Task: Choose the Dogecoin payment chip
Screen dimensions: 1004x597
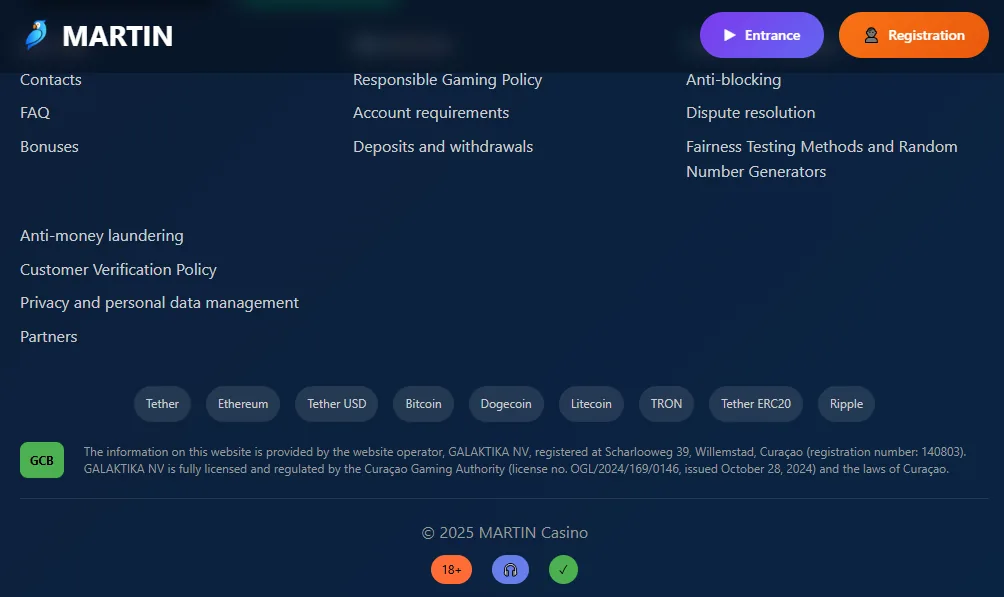Action: 506,404
